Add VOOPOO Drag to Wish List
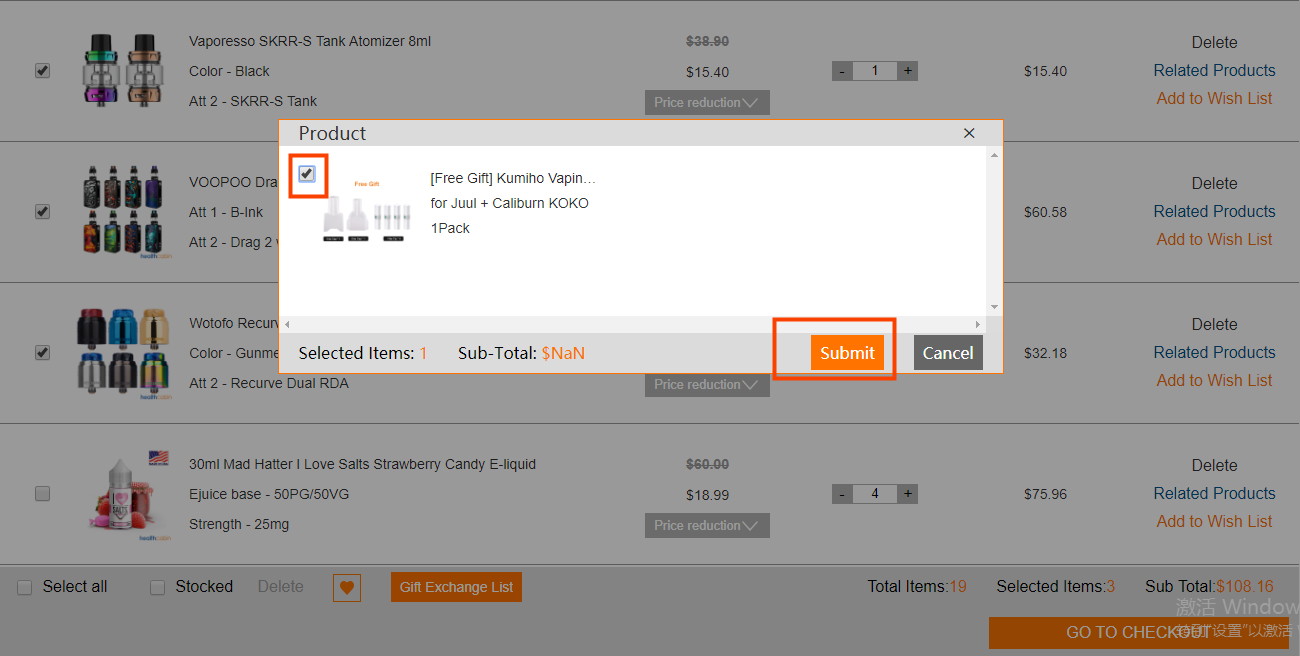Screen dimensions: 1300x656 click(x=1214, y=240)
